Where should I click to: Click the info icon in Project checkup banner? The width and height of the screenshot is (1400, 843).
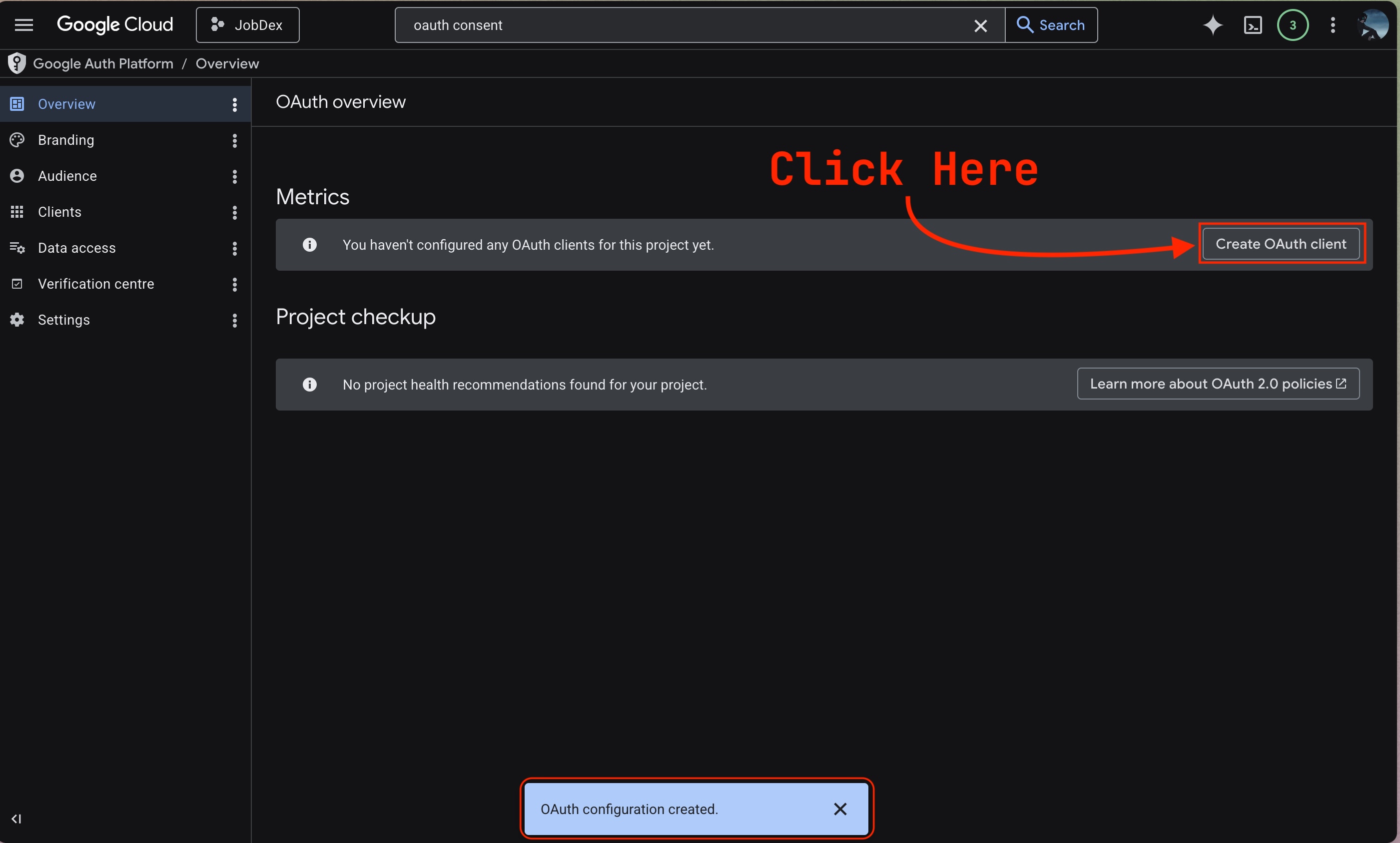(310, 385)
